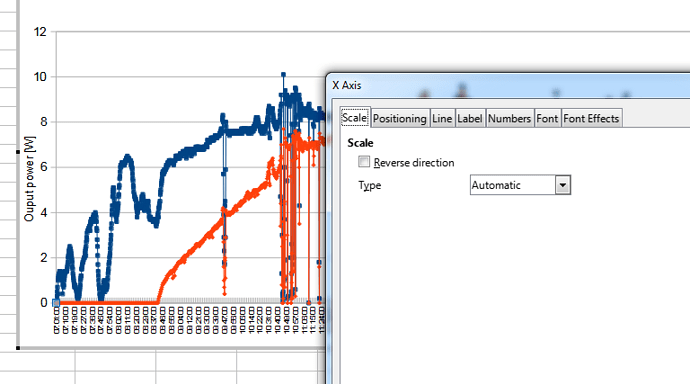Select the Y-axis value label 12

pyautogui.click(x=40, y=32)
